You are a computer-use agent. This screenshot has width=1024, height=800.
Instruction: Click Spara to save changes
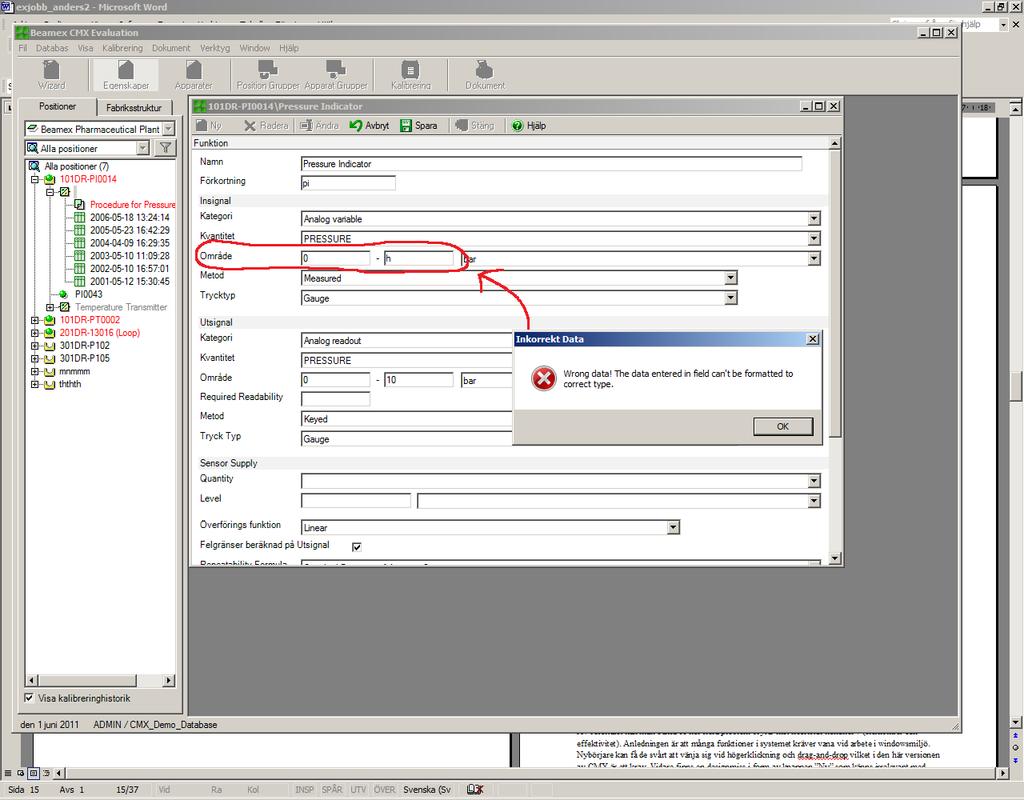(419, 125)
